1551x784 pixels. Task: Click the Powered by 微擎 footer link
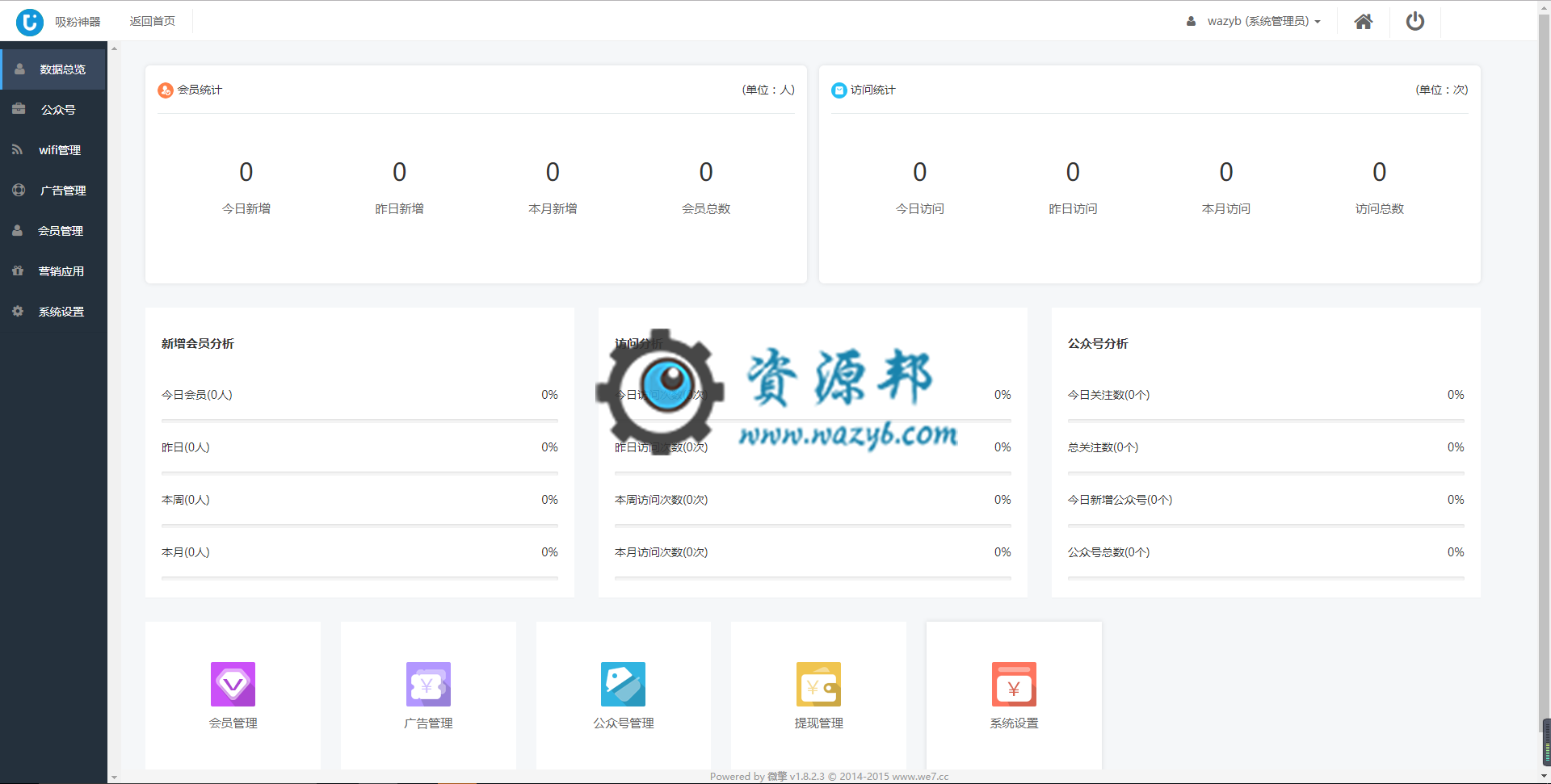pyautogui.click(x=829, y=777)
